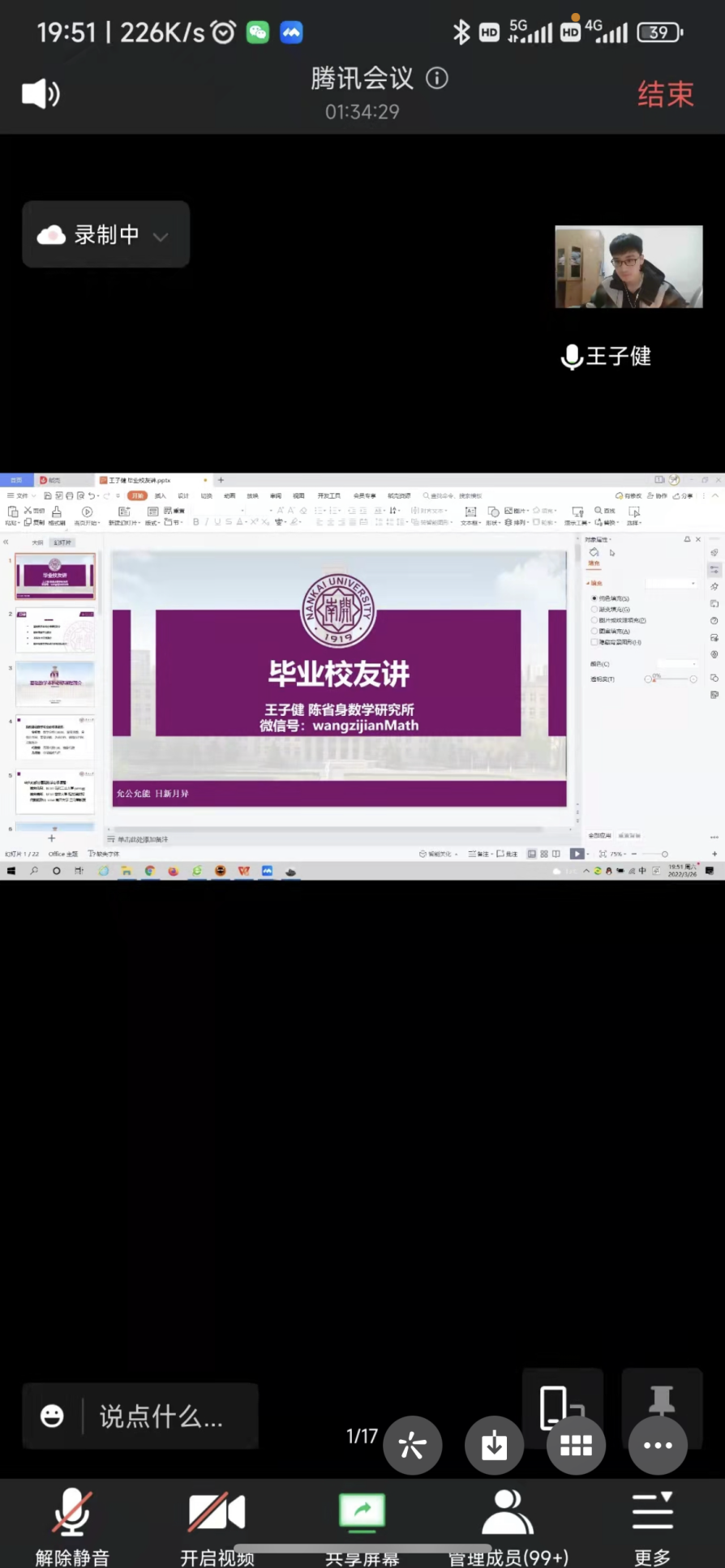Tap the round grid view icon

pyautogui.click(x=576, y=1445)
